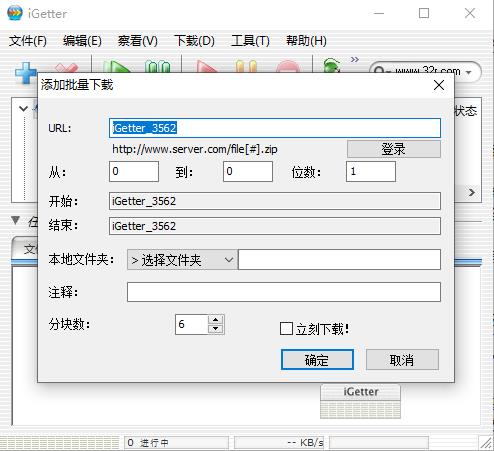The height and width of the screenshot is (451, 494).
Task: Click the 确定 confirm button
Action: pos(317,360)
